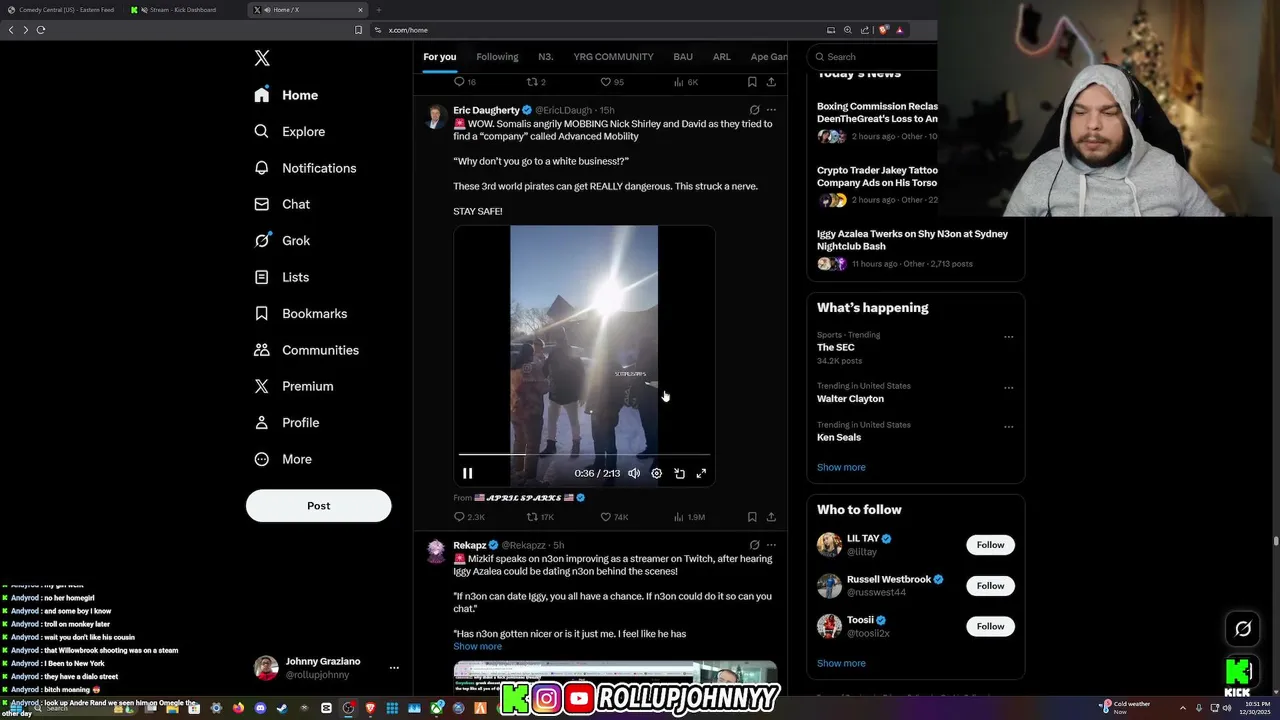This screenshot has height=720, width=1280.
Task: Open Rekapz profile avatar
Action: click(x=436, y=552)
